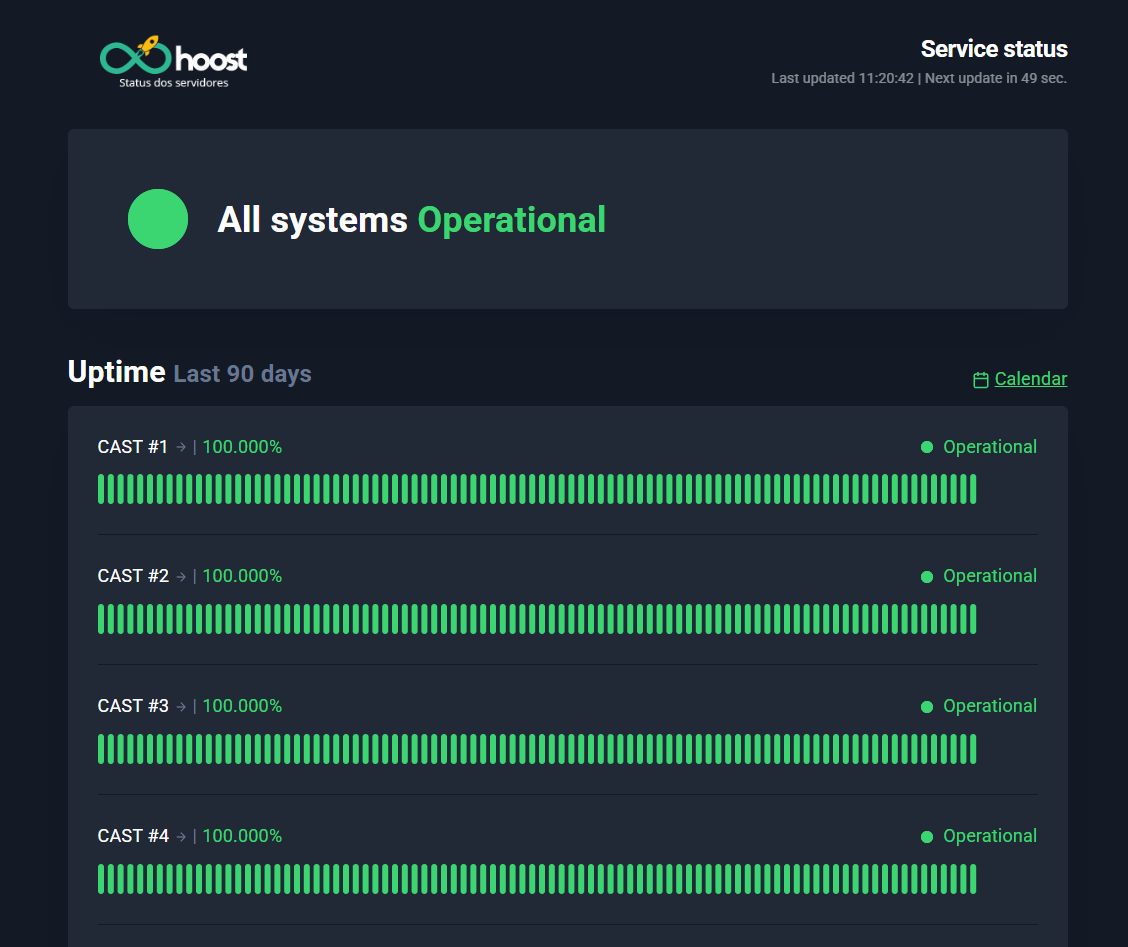Click the arrow icon next to CAST #4
The width and height of the screenshot is (1128, 947).
[x=181, y=836]
